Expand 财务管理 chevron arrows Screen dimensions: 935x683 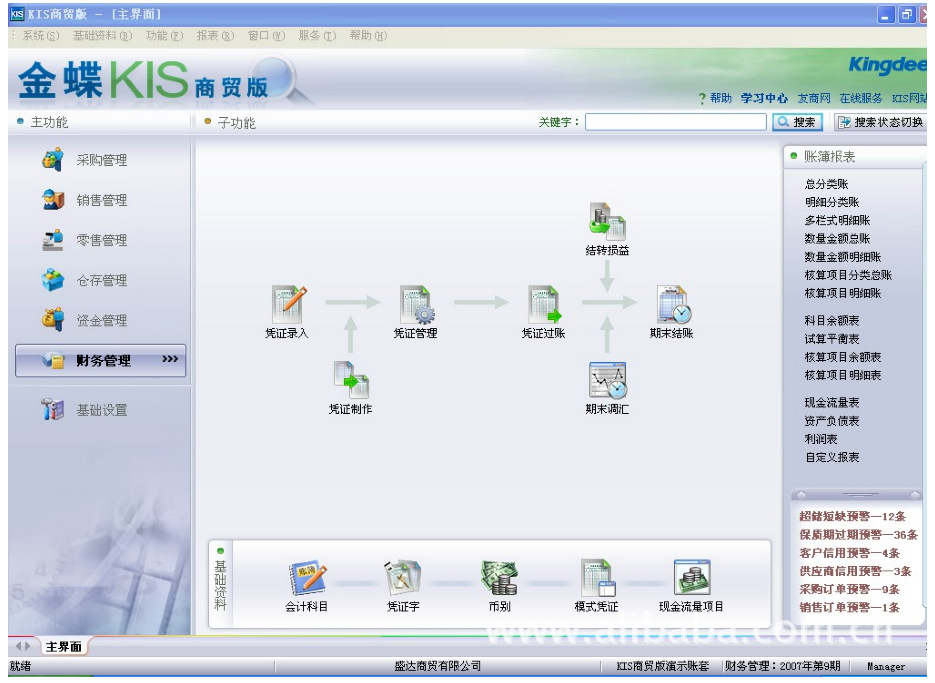(x=170, y=359)
